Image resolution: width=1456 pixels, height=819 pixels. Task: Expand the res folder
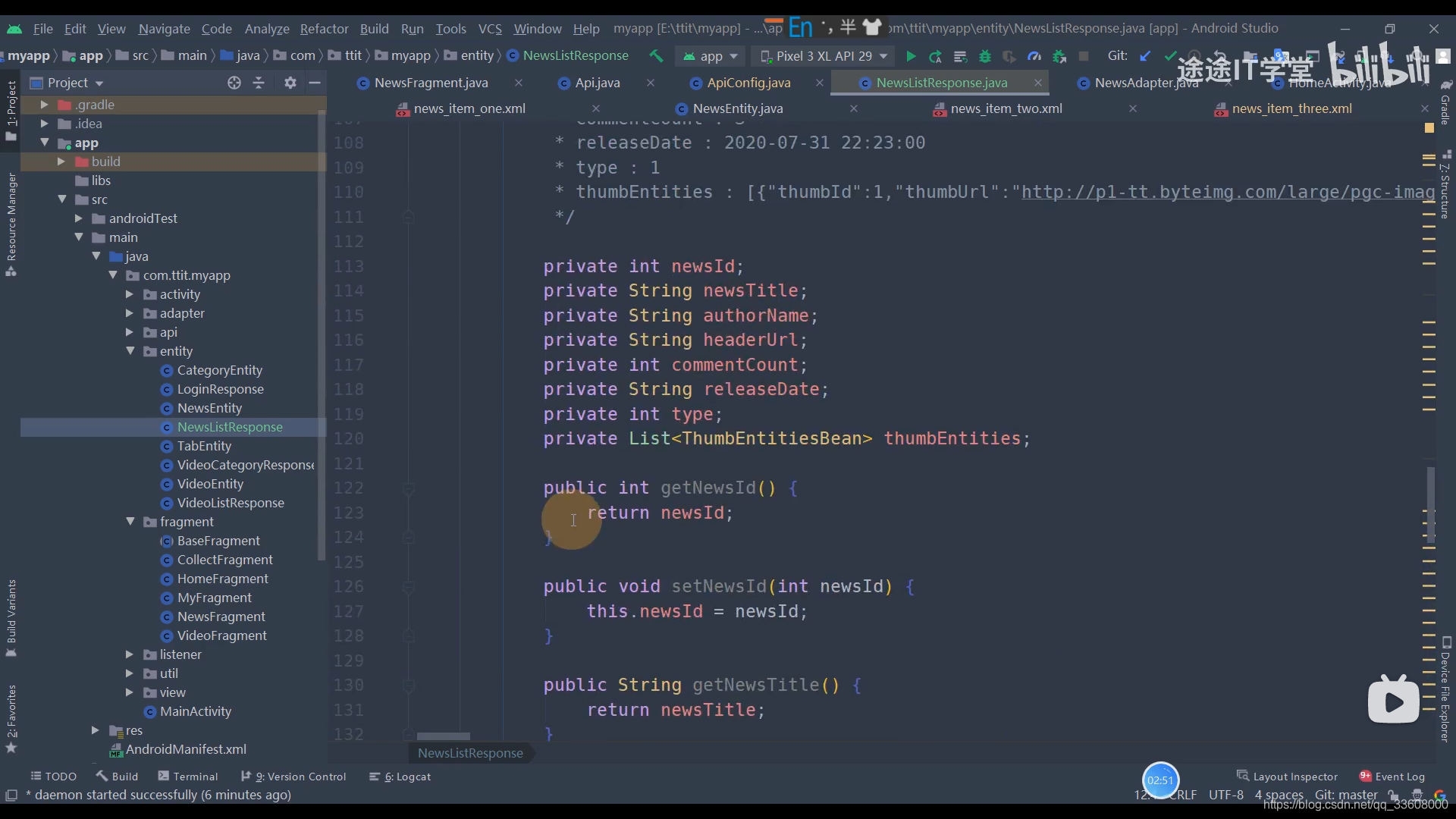click(x=95, y=730)
